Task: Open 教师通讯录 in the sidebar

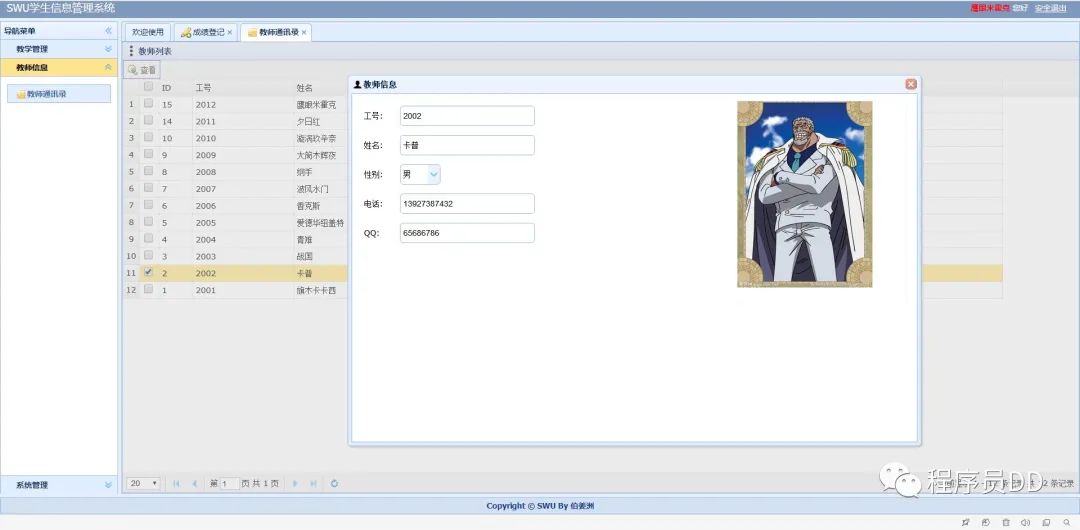Action: click(59, 94)
